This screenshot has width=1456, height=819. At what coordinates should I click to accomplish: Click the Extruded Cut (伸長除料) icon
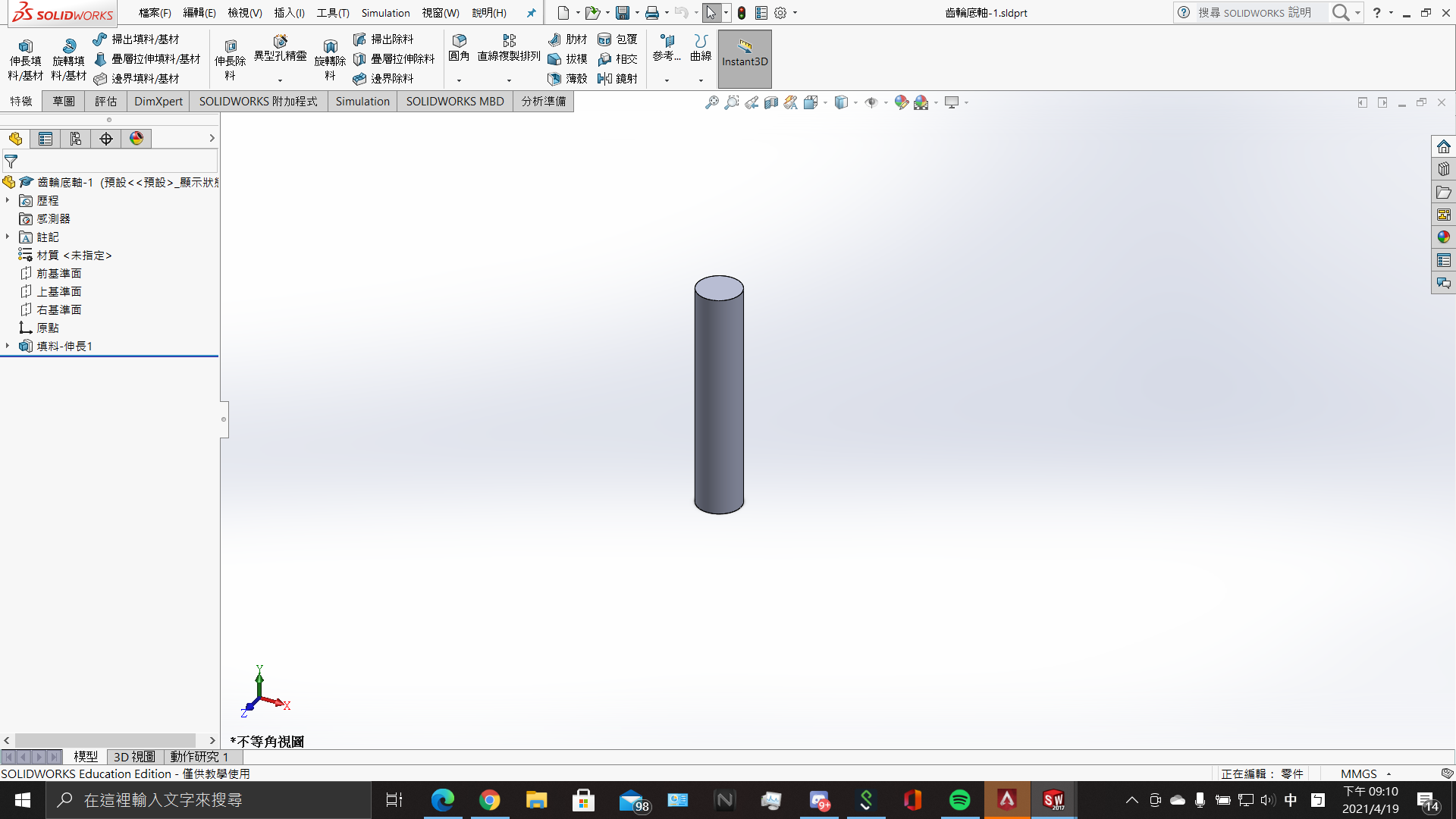(x=231, y=46)
